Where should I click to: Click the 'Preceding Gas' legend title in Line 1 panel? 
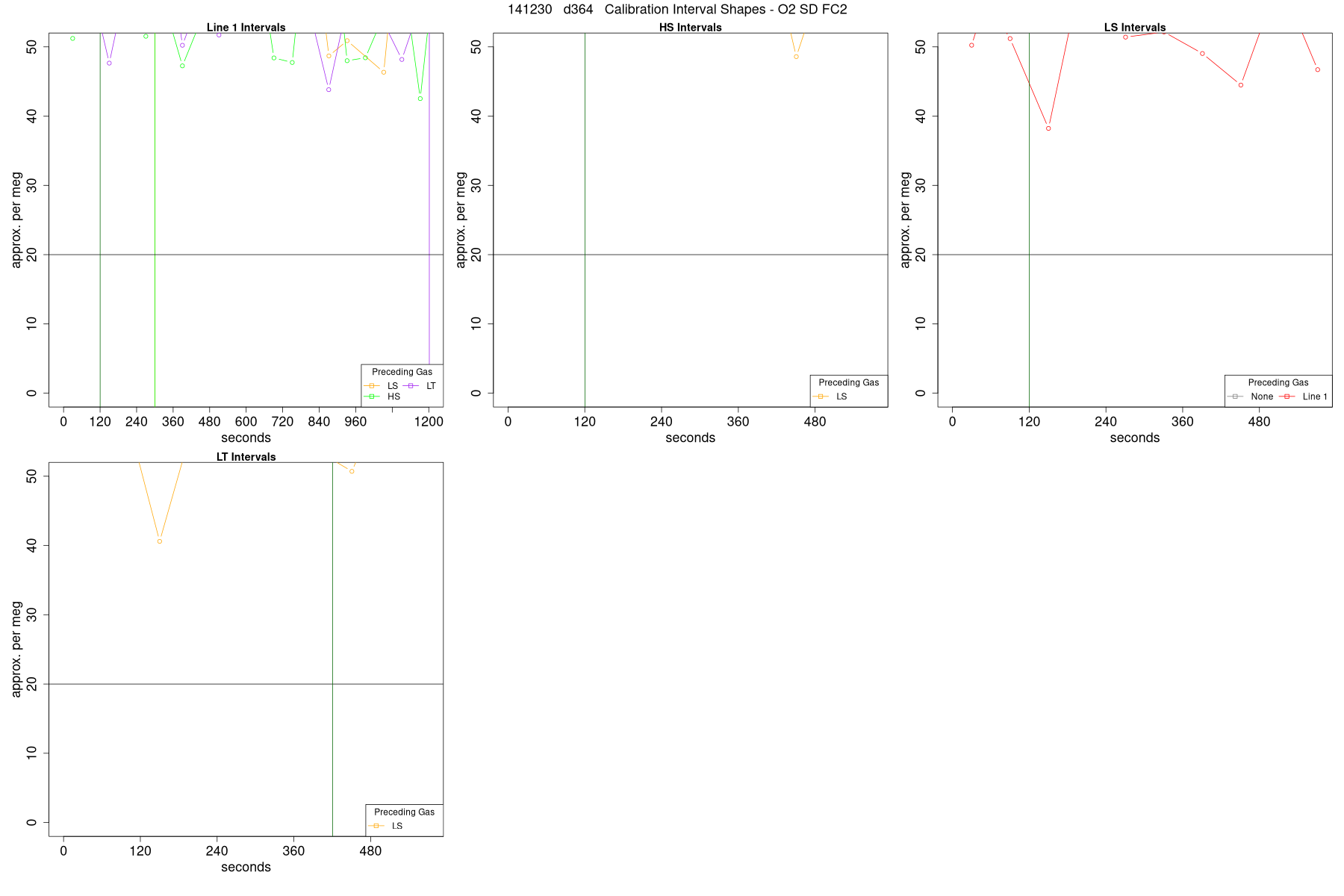[x=402, y=372]
